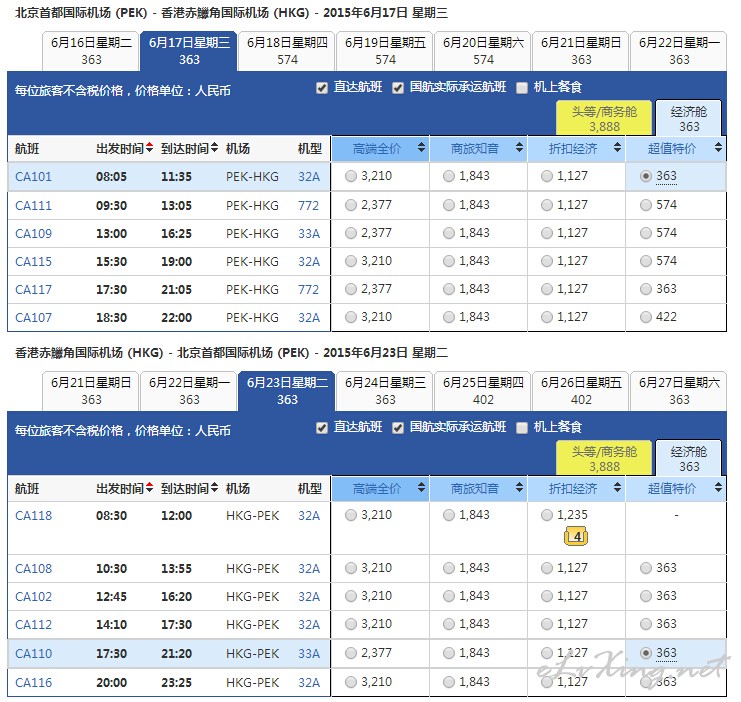Switch outbound date to 6月16日星期二
This screenshot has width=741, height=702.
pos(91,51)
